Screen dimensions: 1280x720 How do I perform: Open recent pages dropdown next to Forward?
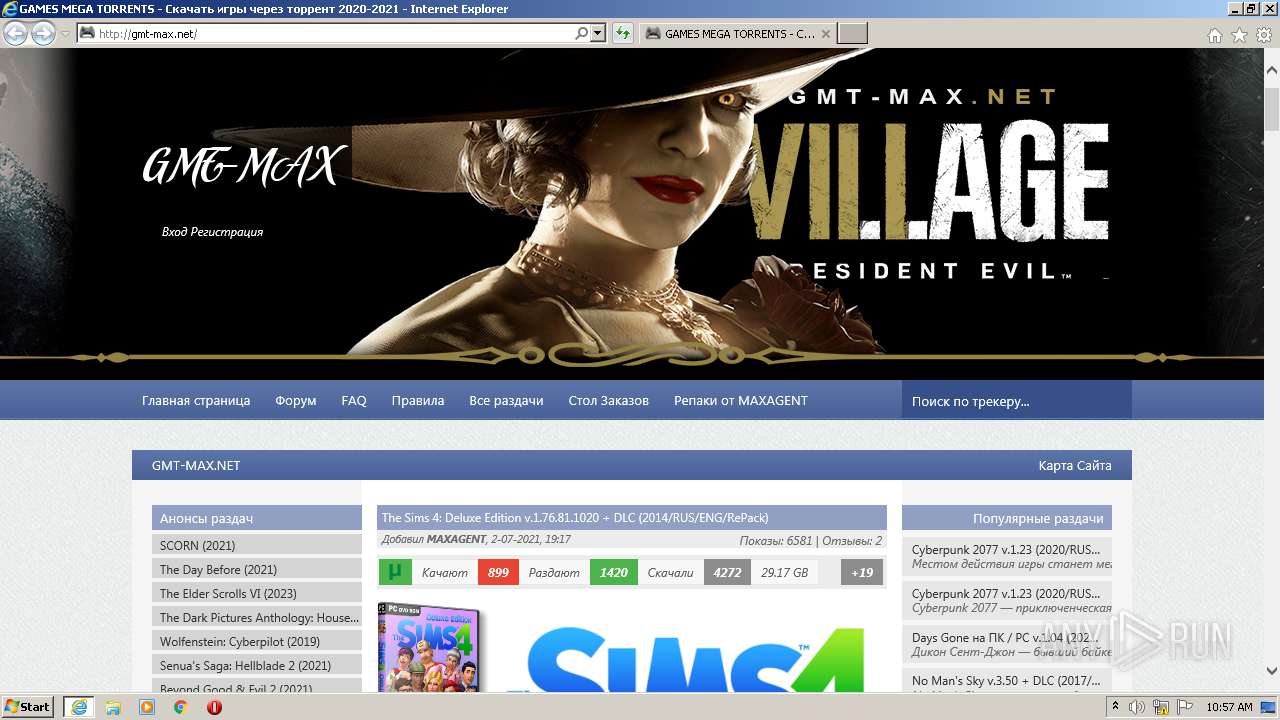click(65, 33)
